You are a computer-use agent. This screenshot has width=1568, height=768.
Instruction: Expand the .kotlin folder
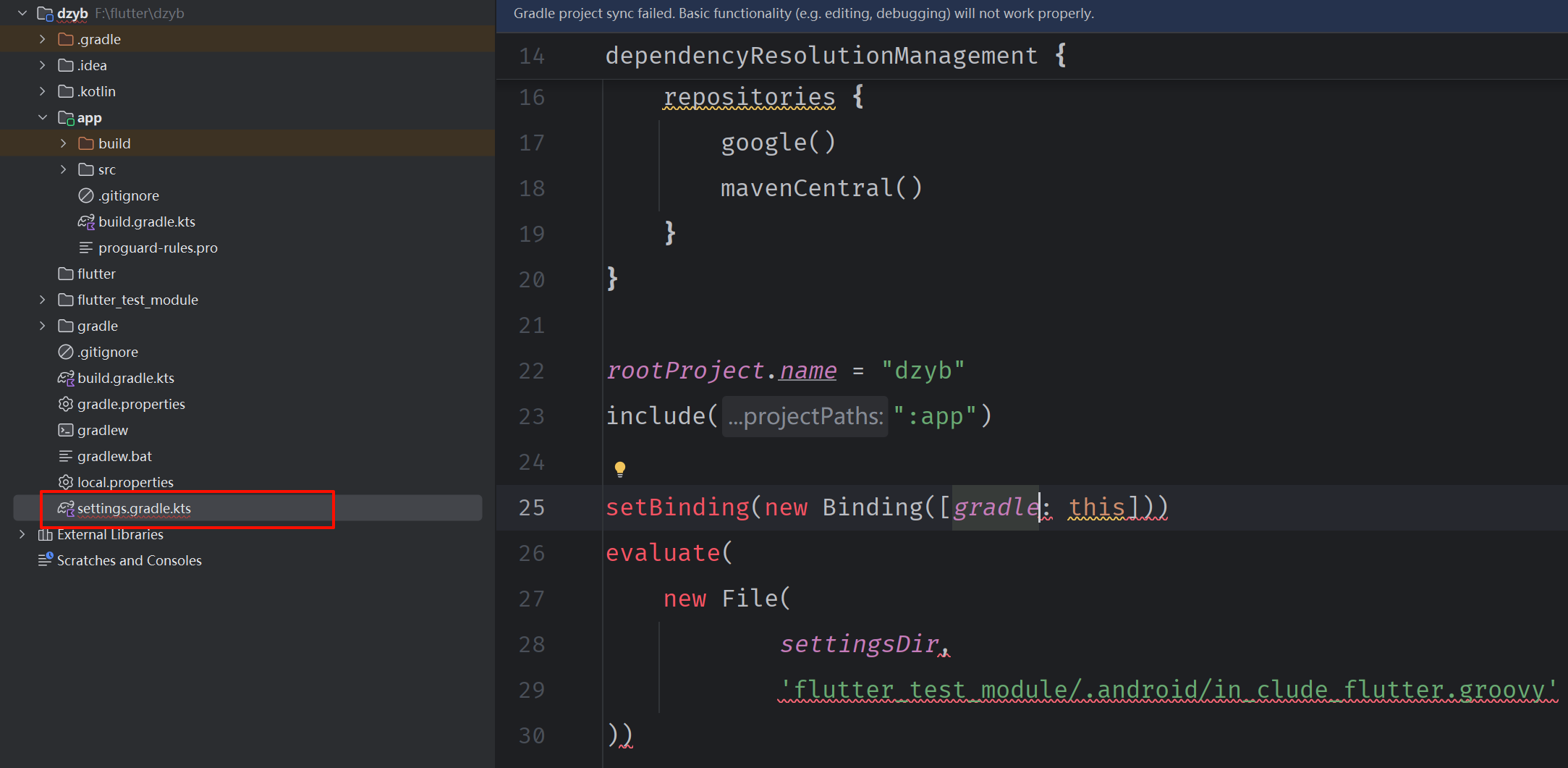(43, 91)
